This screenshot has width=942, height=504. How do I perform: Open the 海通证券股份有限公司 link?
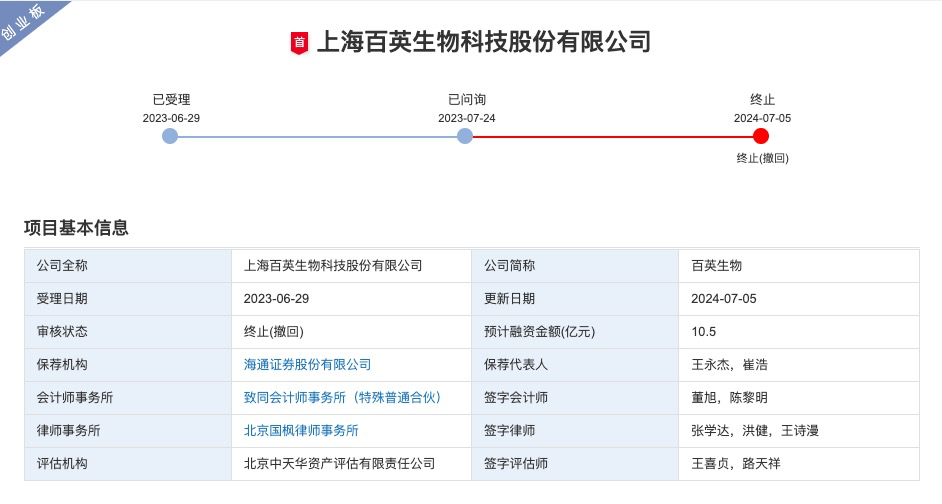tap(307, 365)
